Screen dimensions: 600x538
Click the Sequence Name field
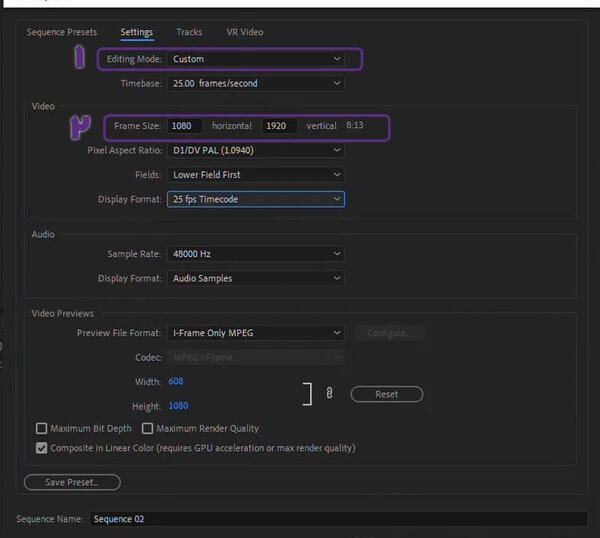coord(338,519)
